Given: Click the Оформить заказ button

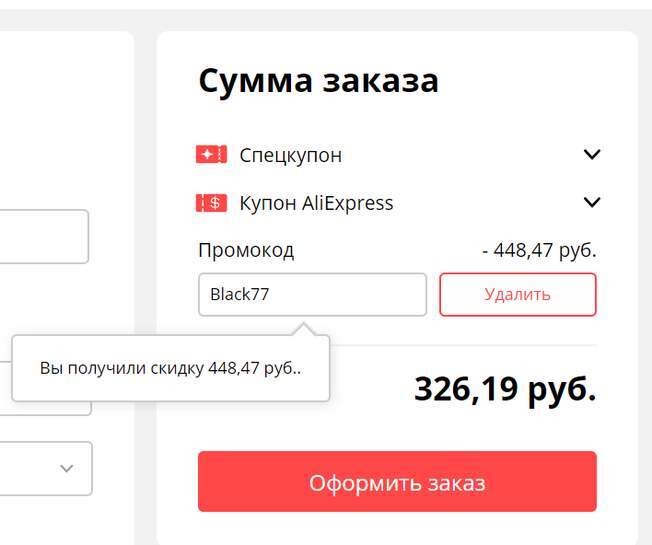Looking at the screenshot, I should pos(397,482).
